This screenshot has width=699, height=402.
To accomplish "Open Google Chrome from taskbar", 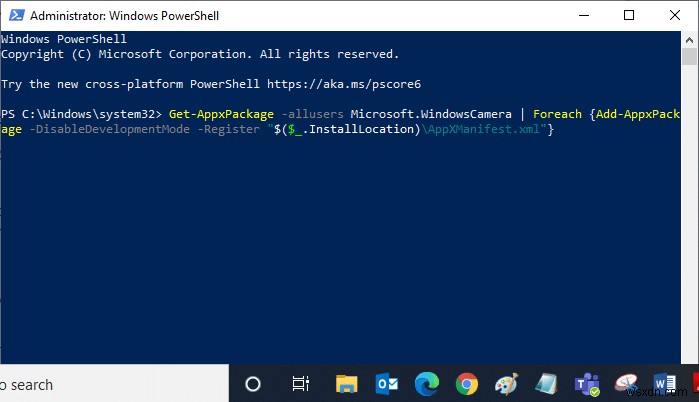I will (467, 384).
